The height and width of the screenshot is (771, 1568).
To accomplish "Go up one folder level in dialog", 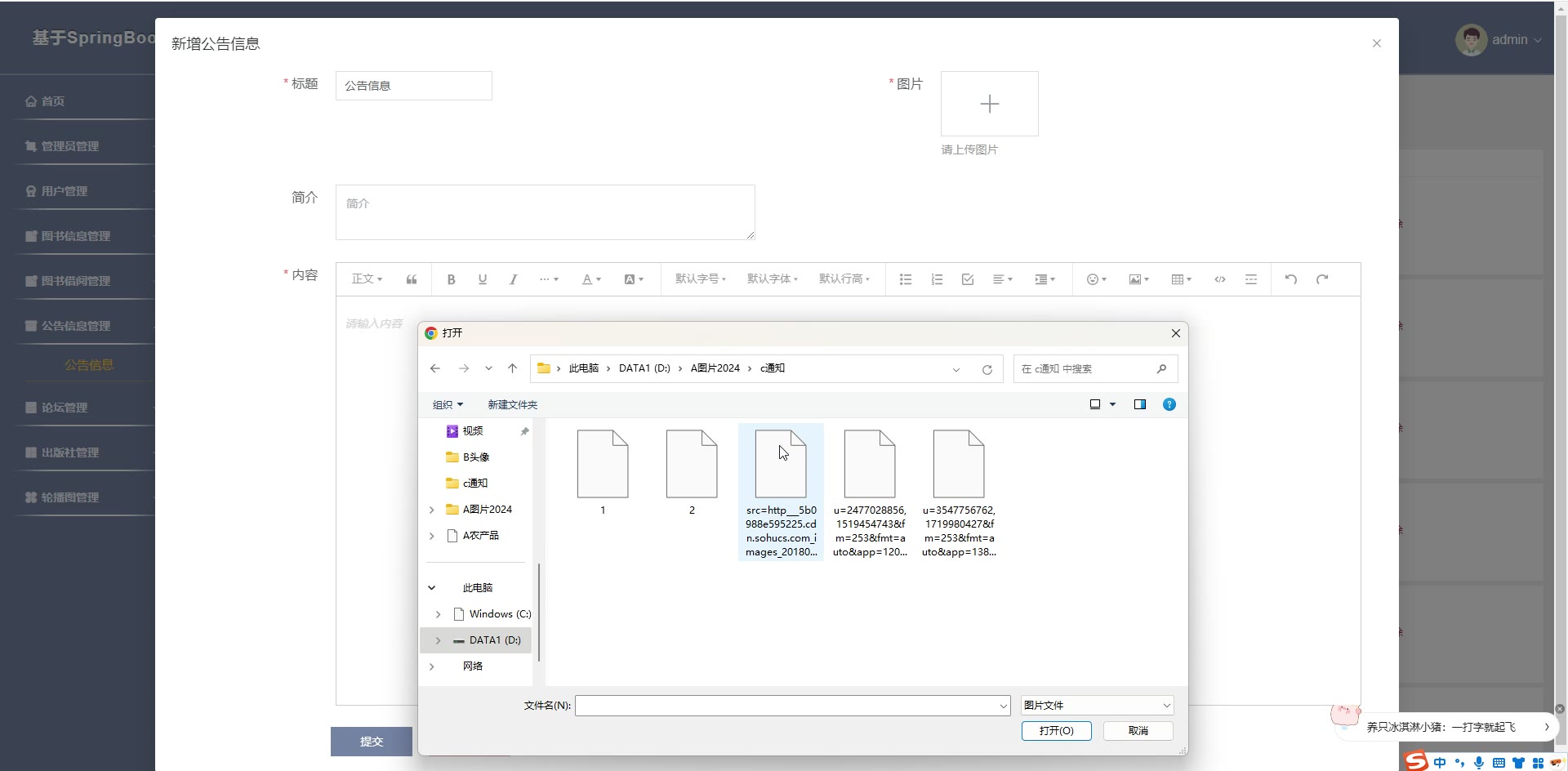I will tap(512, 368).
